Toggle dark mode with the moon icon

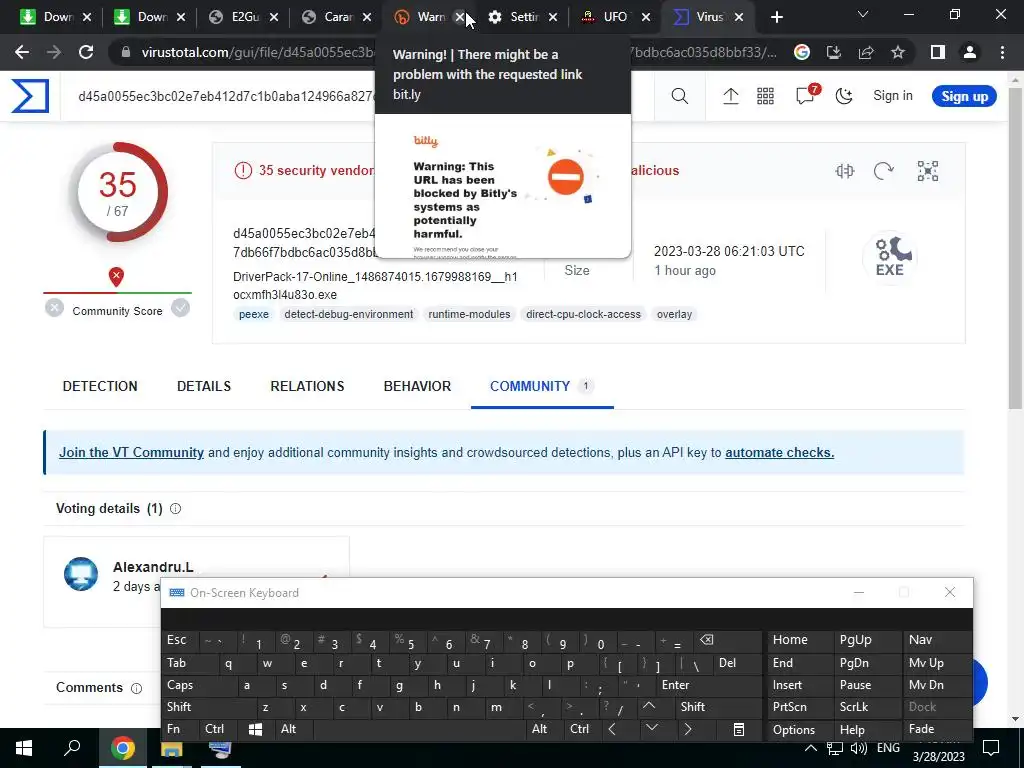point(844,96)
